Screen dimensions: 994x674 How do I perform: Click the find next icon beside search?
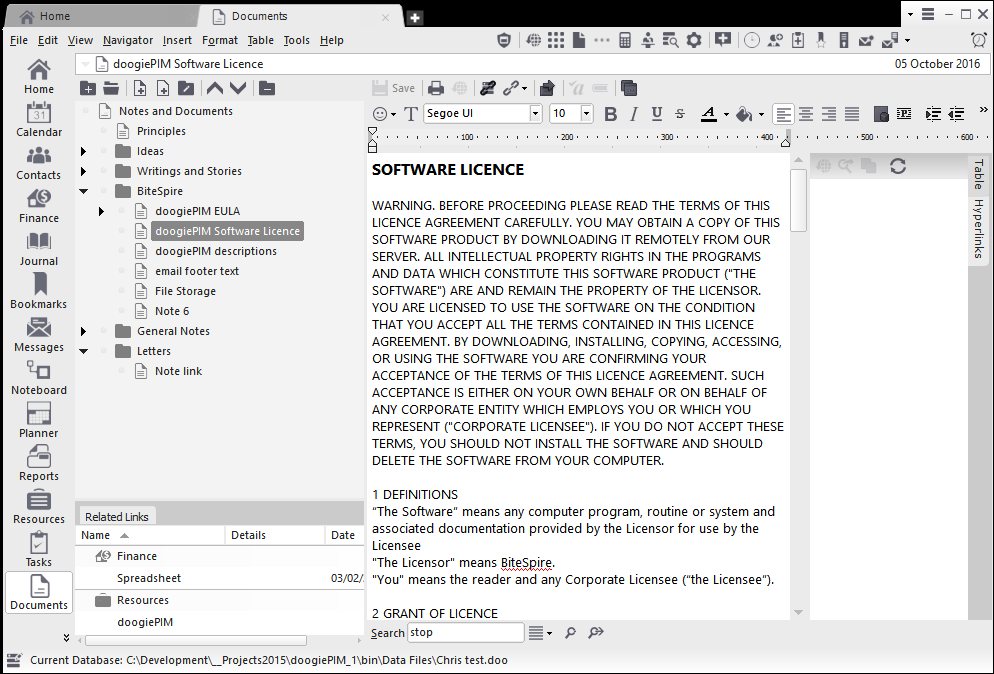[x=596, y=632]
